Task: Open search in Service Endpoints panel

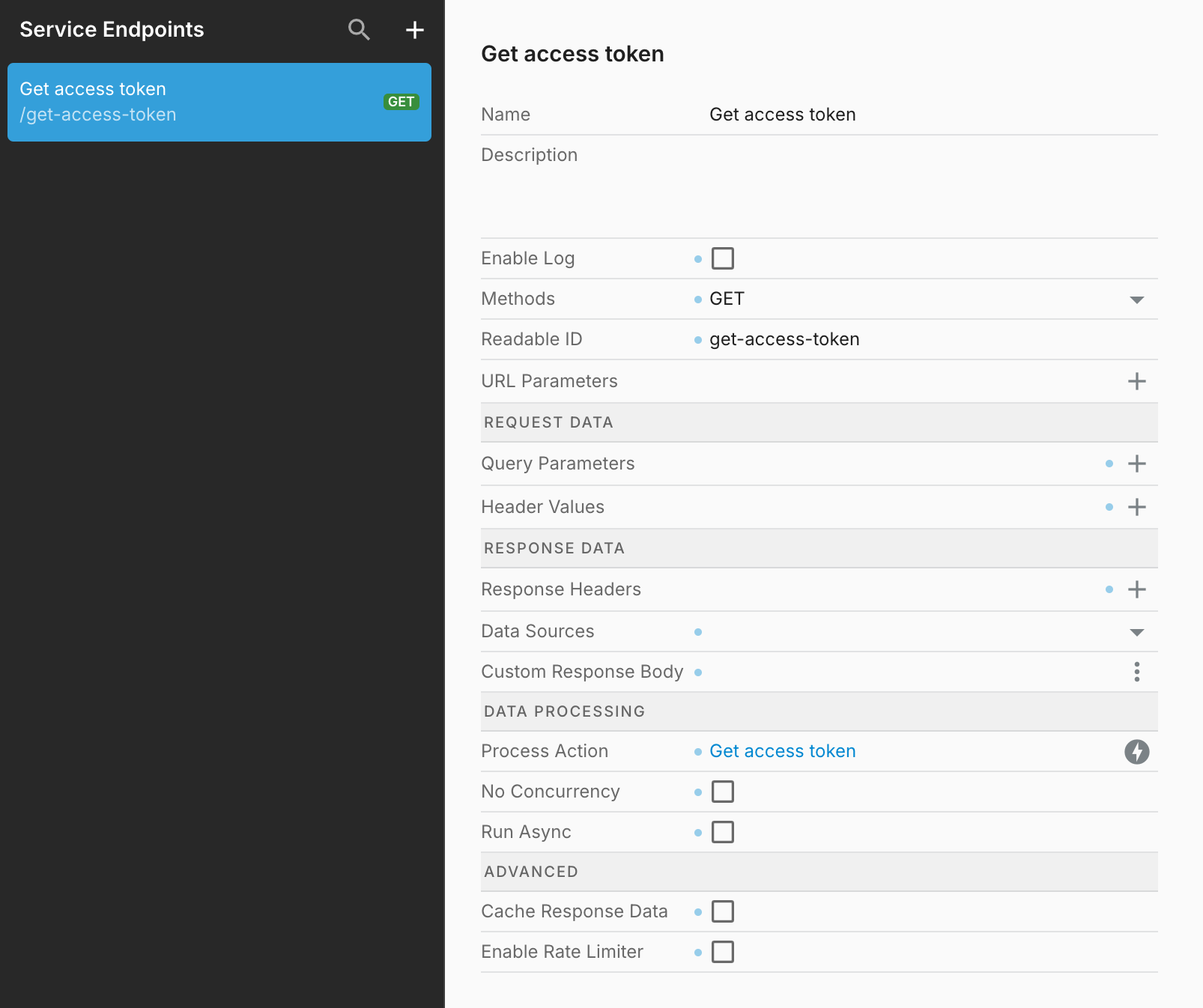Action: 359,30
